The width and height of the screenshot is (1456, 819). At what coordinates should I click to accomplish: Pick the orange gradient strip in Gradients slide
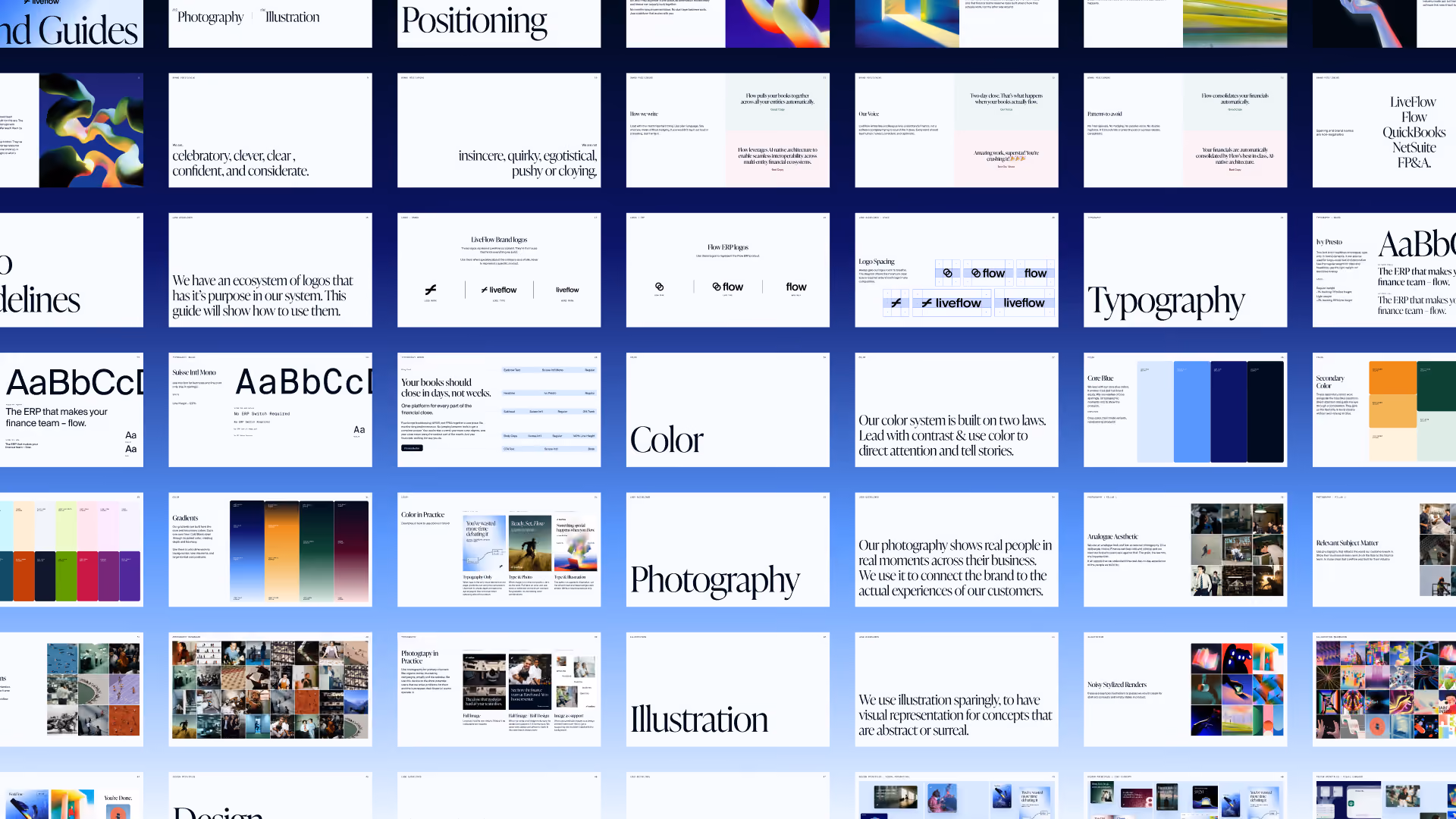pyautogui.click(x=281, y=551)
